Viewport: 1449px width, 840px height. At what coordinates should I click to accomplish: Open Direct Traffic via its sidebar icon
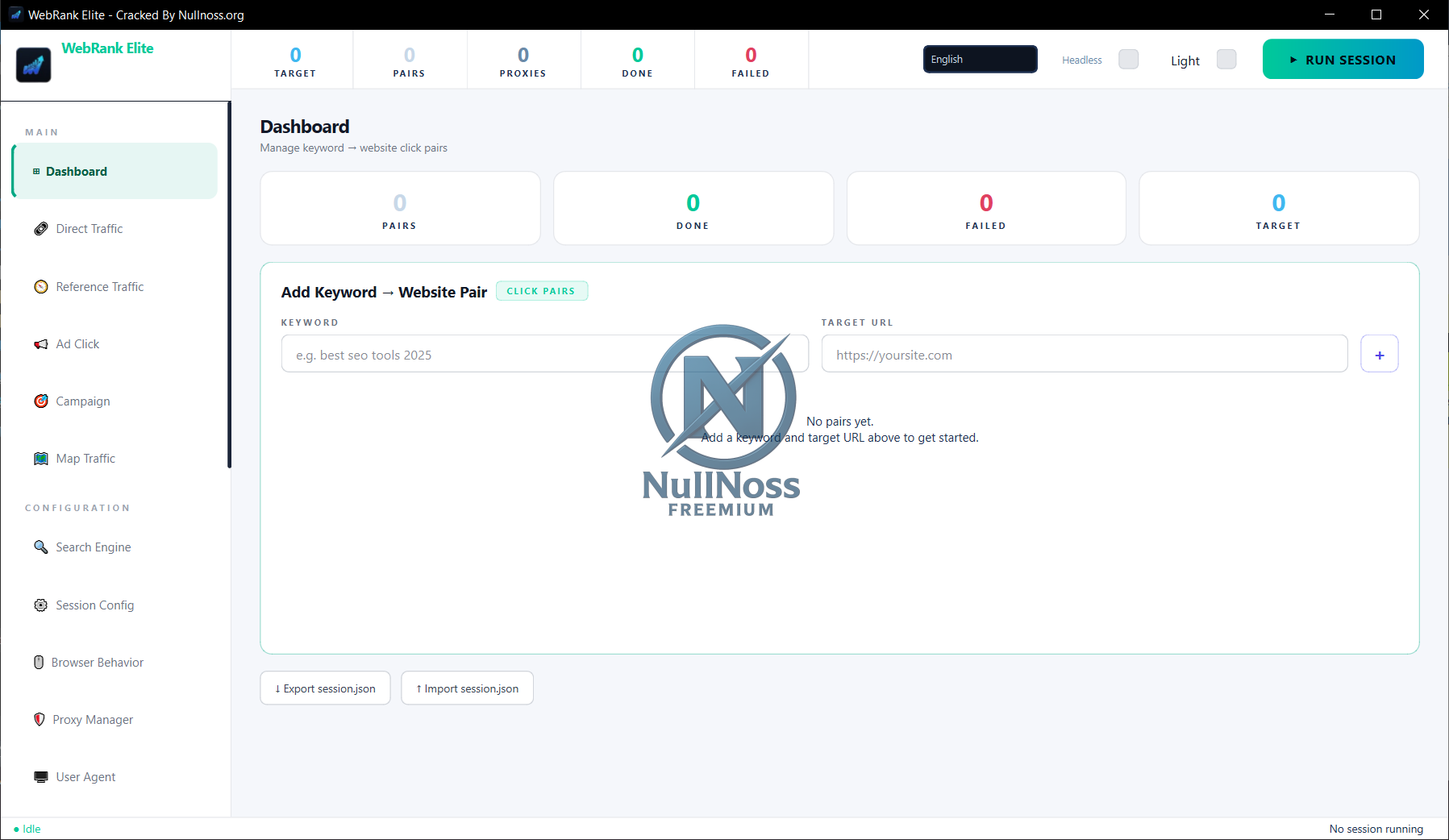pos(41,229)
